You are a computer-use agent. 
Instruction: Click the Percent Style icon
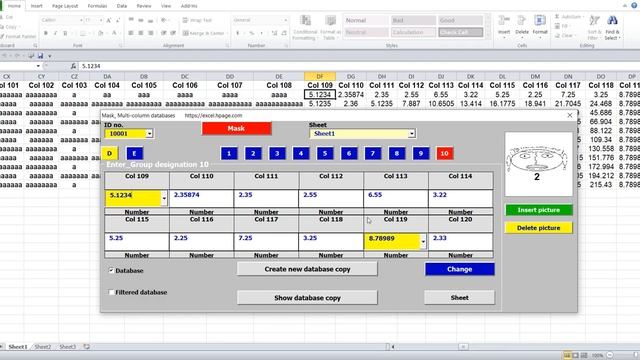pos(252,33)
